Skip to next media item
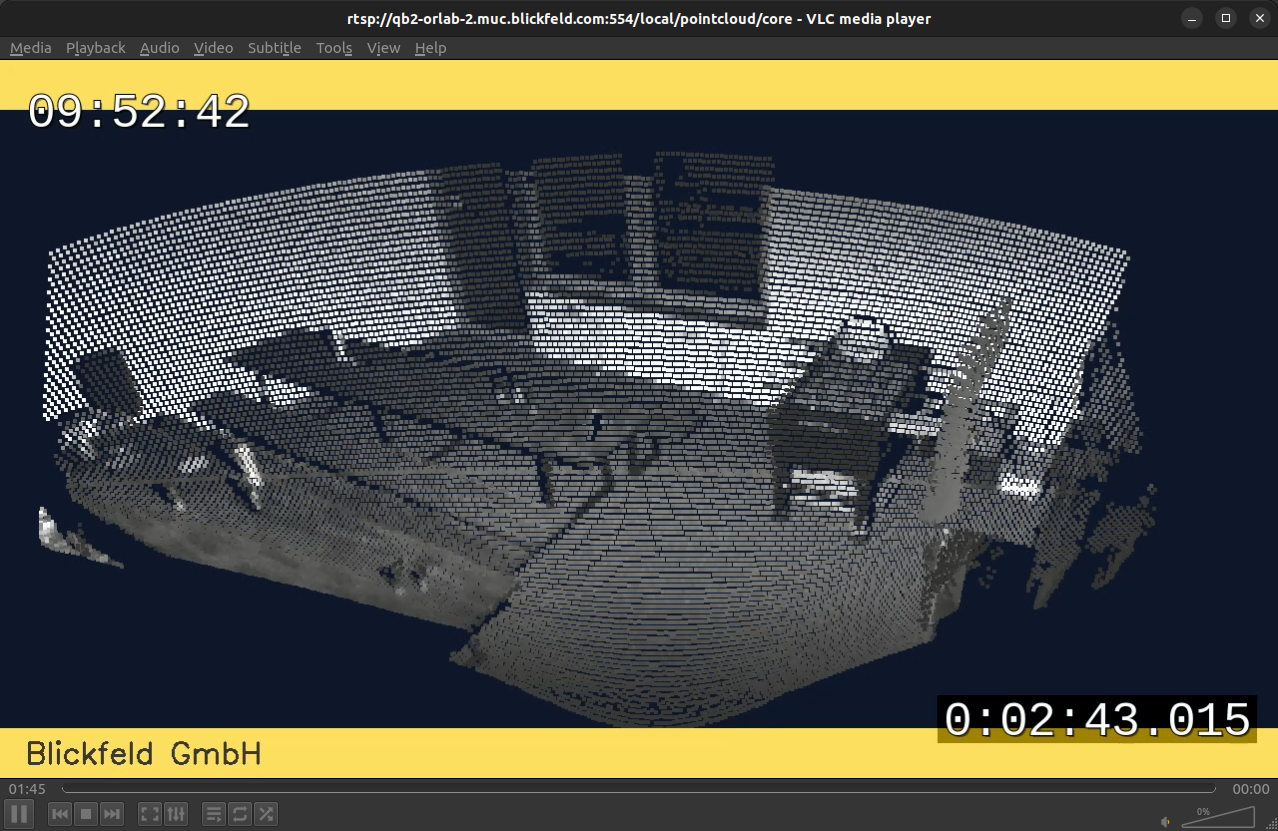This screenshot has width=1278, height=831. [112, 814]
